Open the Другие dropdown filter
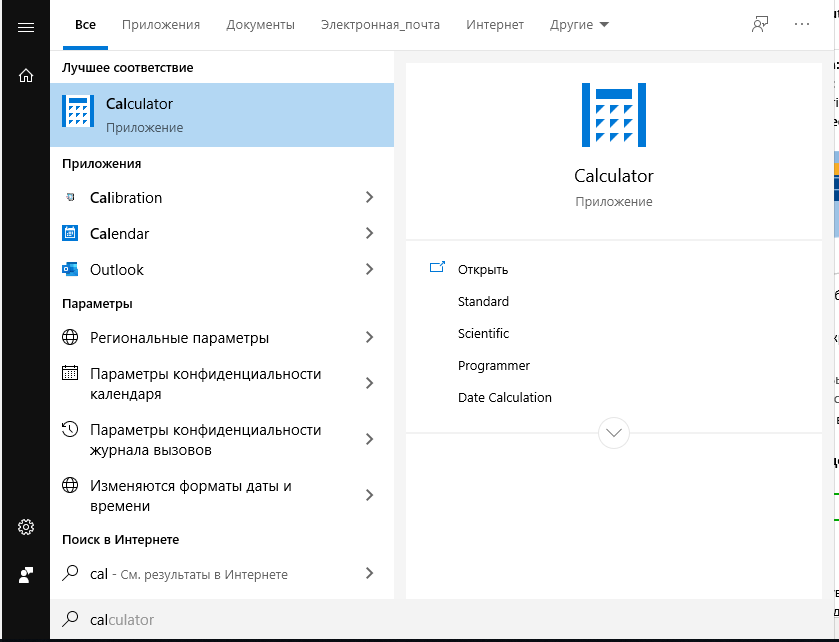The image size is (839, 642). 579,25
